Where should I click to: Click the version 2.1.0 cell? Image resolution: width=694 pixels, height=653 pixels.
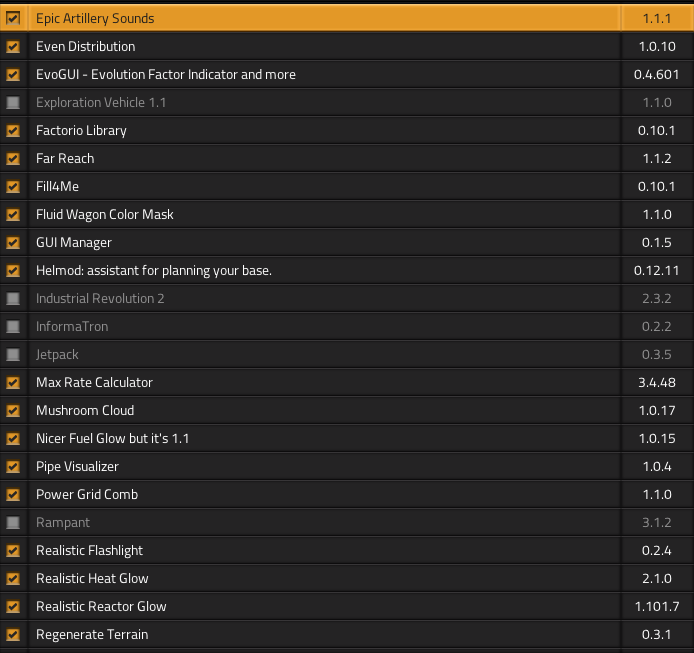[657, 578]
